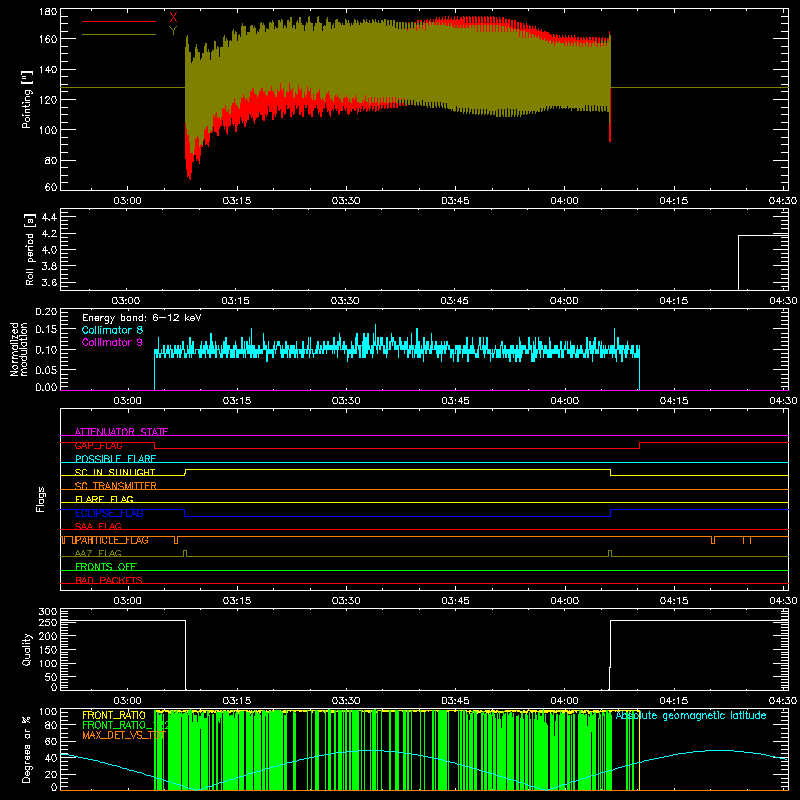Click the ATTENUATOR_STATE flag label

[x=121, y=432]
